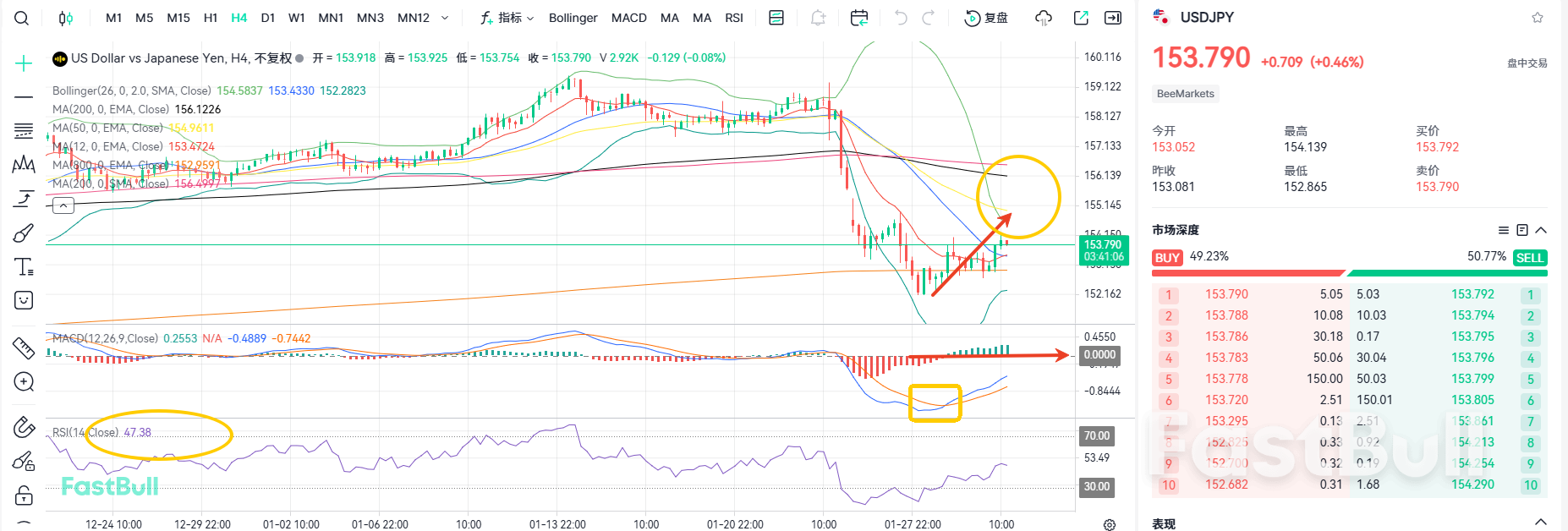Open the candlestick chart type selector

pos(66,18)
